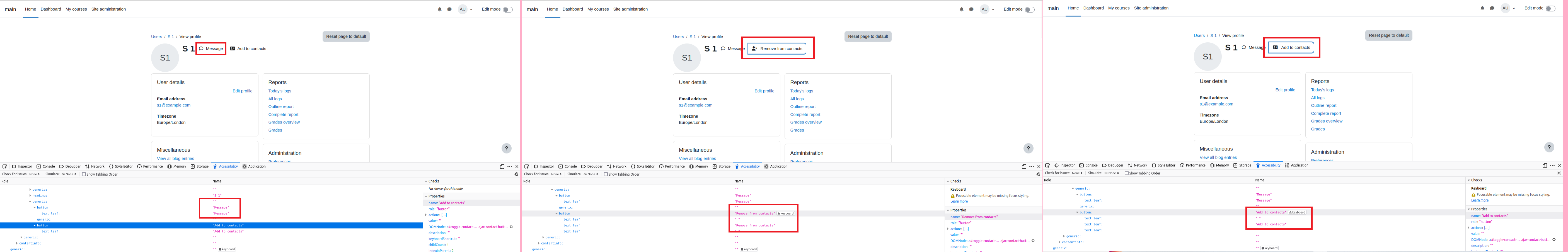Screen dimensions: 1568x252
Task: Click Learn more link in right screenshot
Action: [1480, 200]
